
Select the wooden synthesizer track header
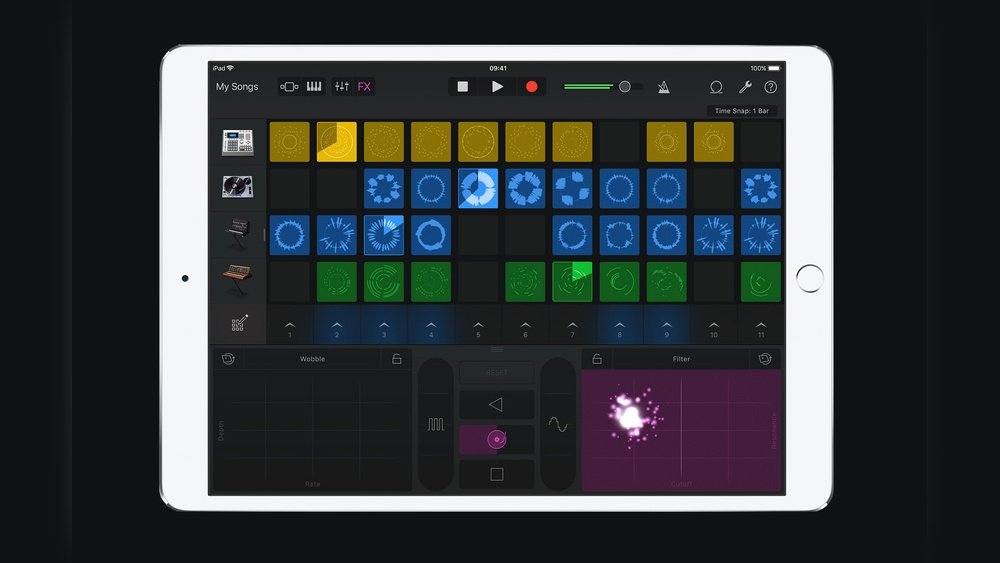pos(237,280)
